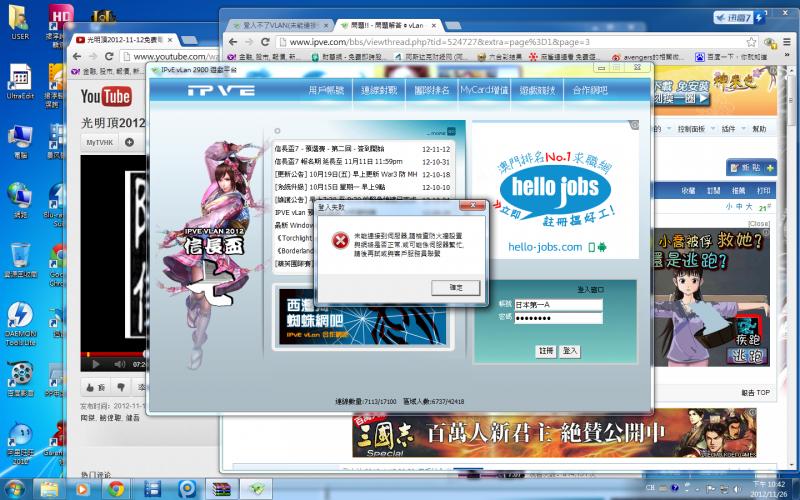This screenshot has height=500, width=800.
Task: Open the 百度一下 bookmark
Action: [730, 57]
